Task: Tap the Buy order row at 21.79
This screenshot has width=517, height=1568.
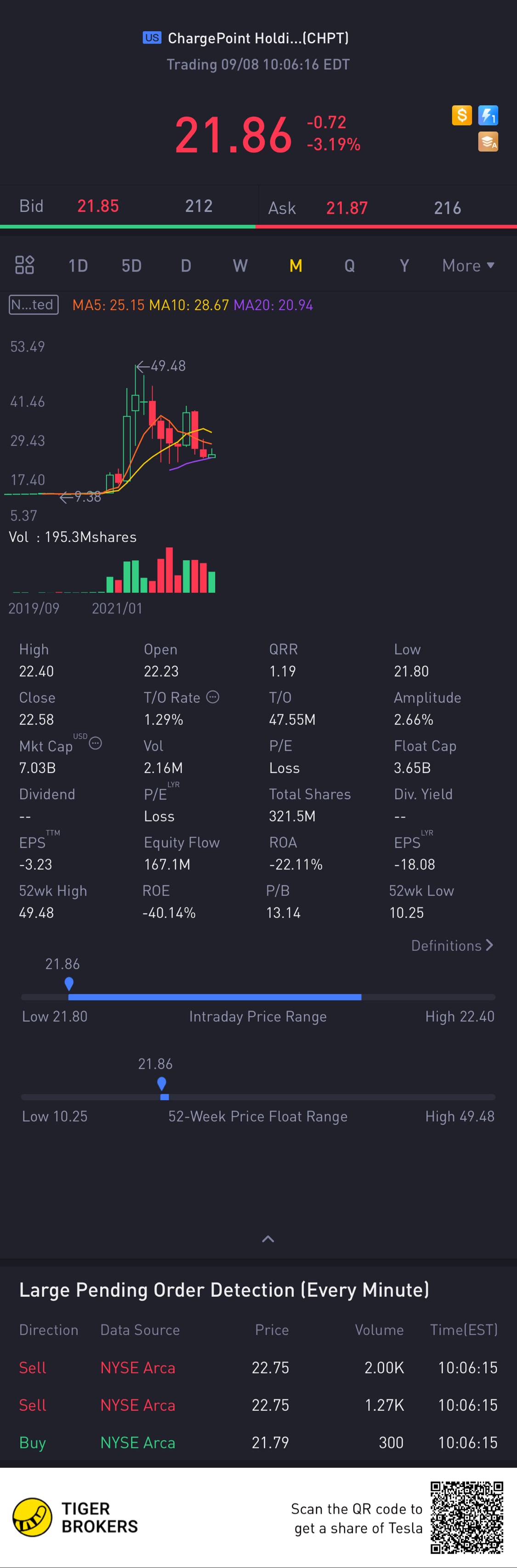Action: pos(258,1443)
